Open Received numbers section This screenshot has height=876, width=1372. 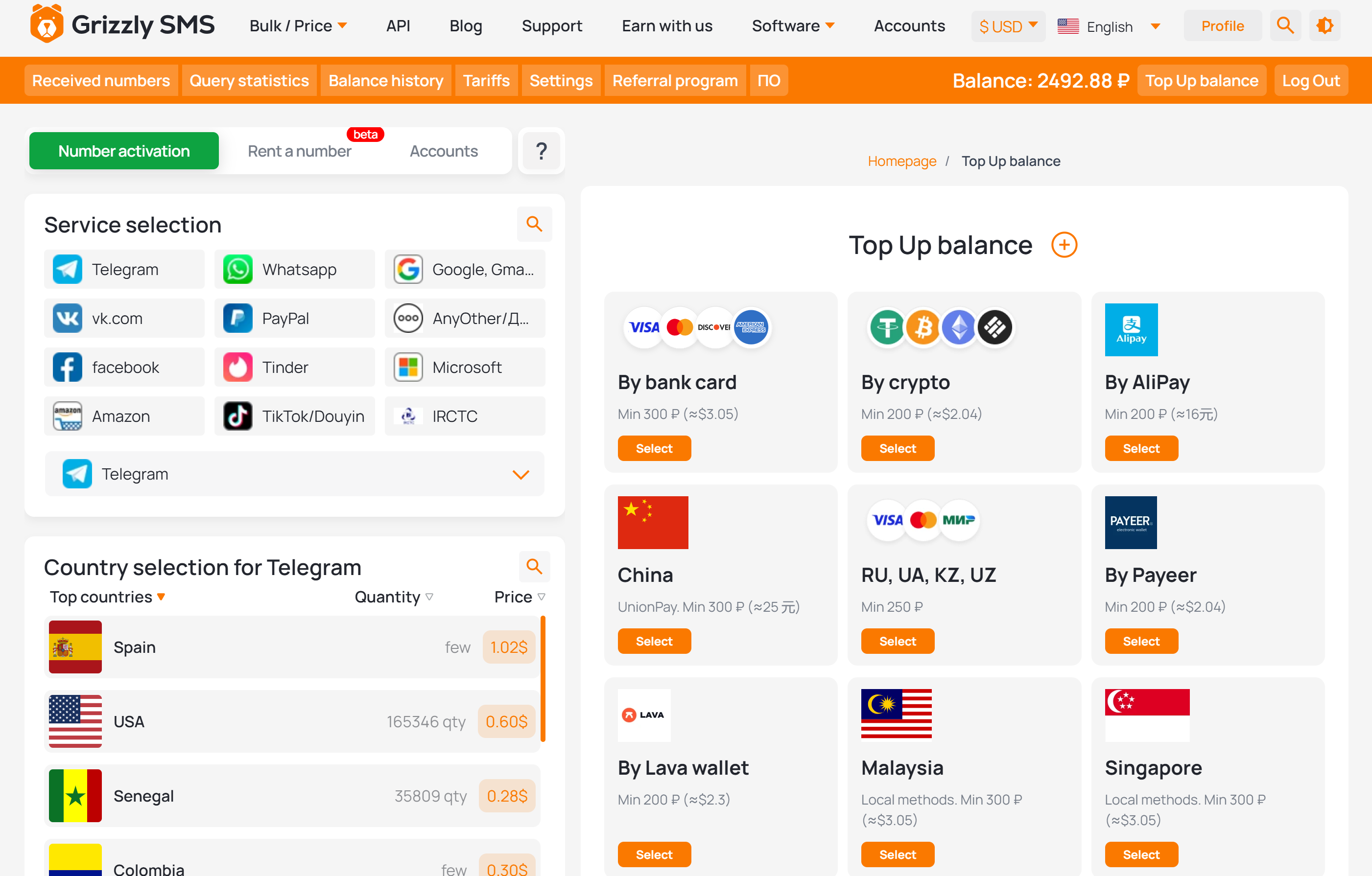point(101,80)
